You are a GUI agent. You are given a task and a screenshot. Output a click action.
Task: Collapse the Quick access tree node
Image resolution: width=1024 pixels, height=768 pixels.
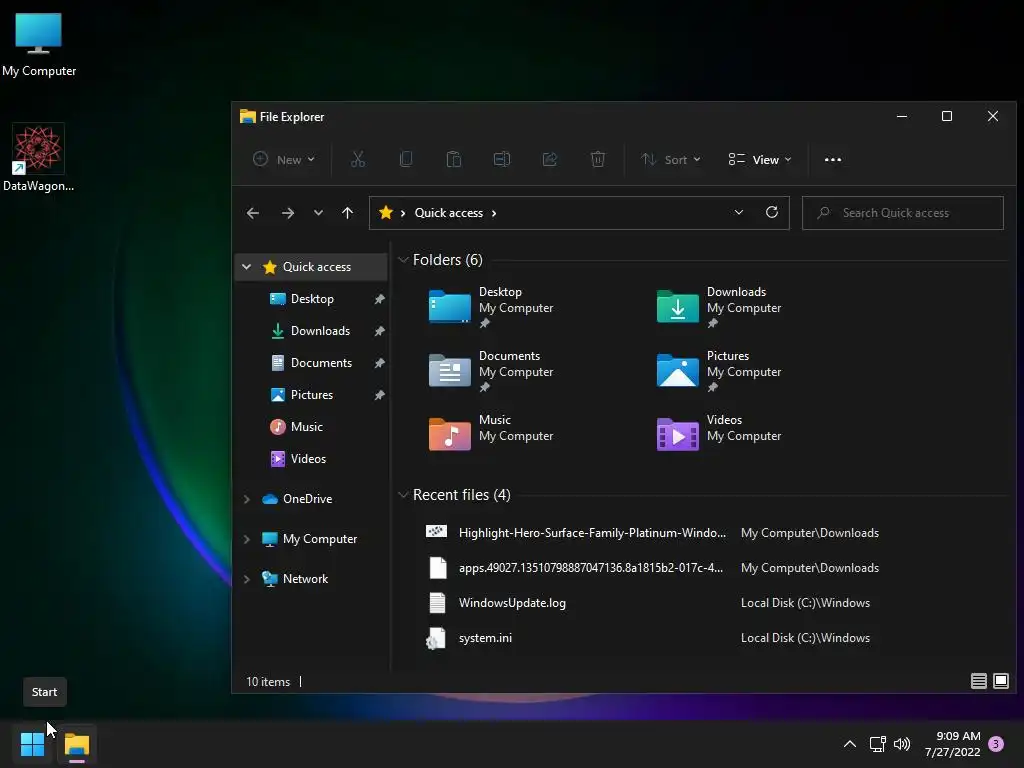click(x=247, y=266)
